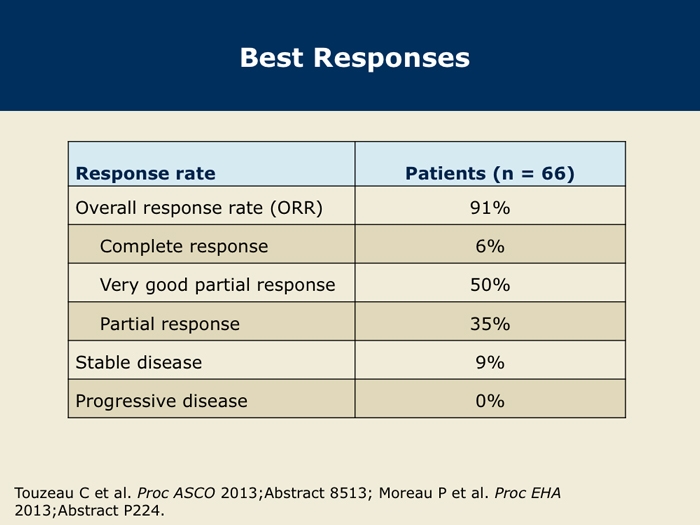Click the Abstract P224 reference text
Screen dimensions: 700x525
111,510
